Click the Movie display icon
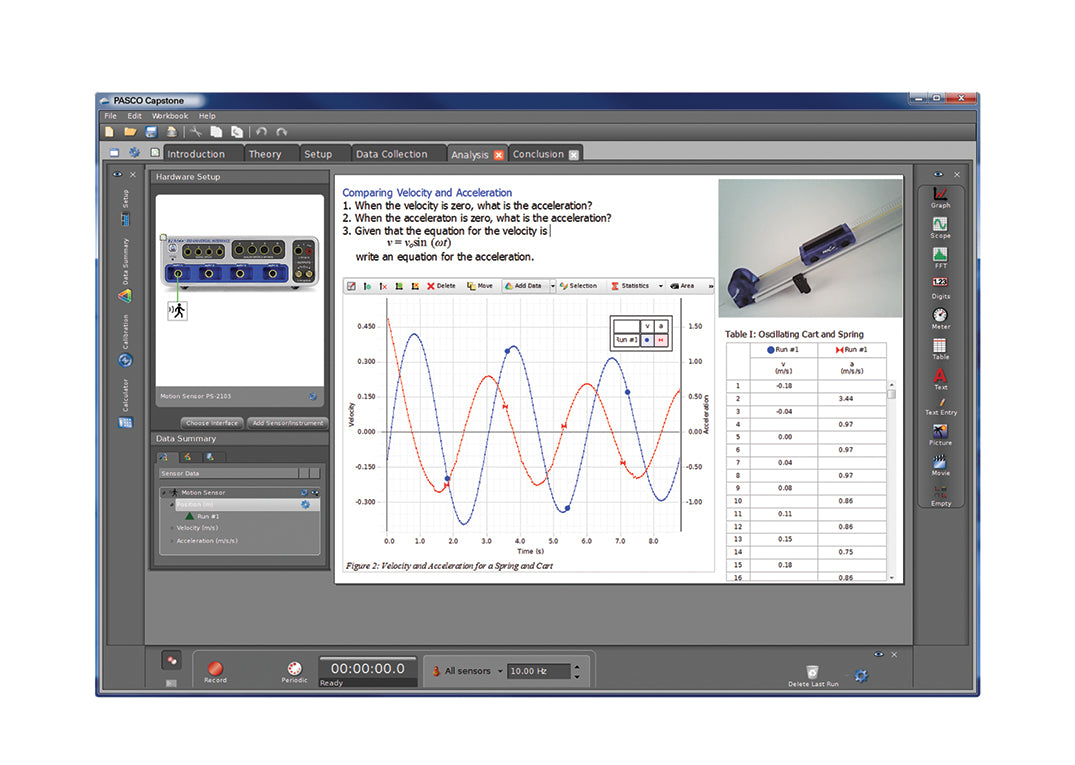This screenshot has height=765, width=1075. (940, 462)
